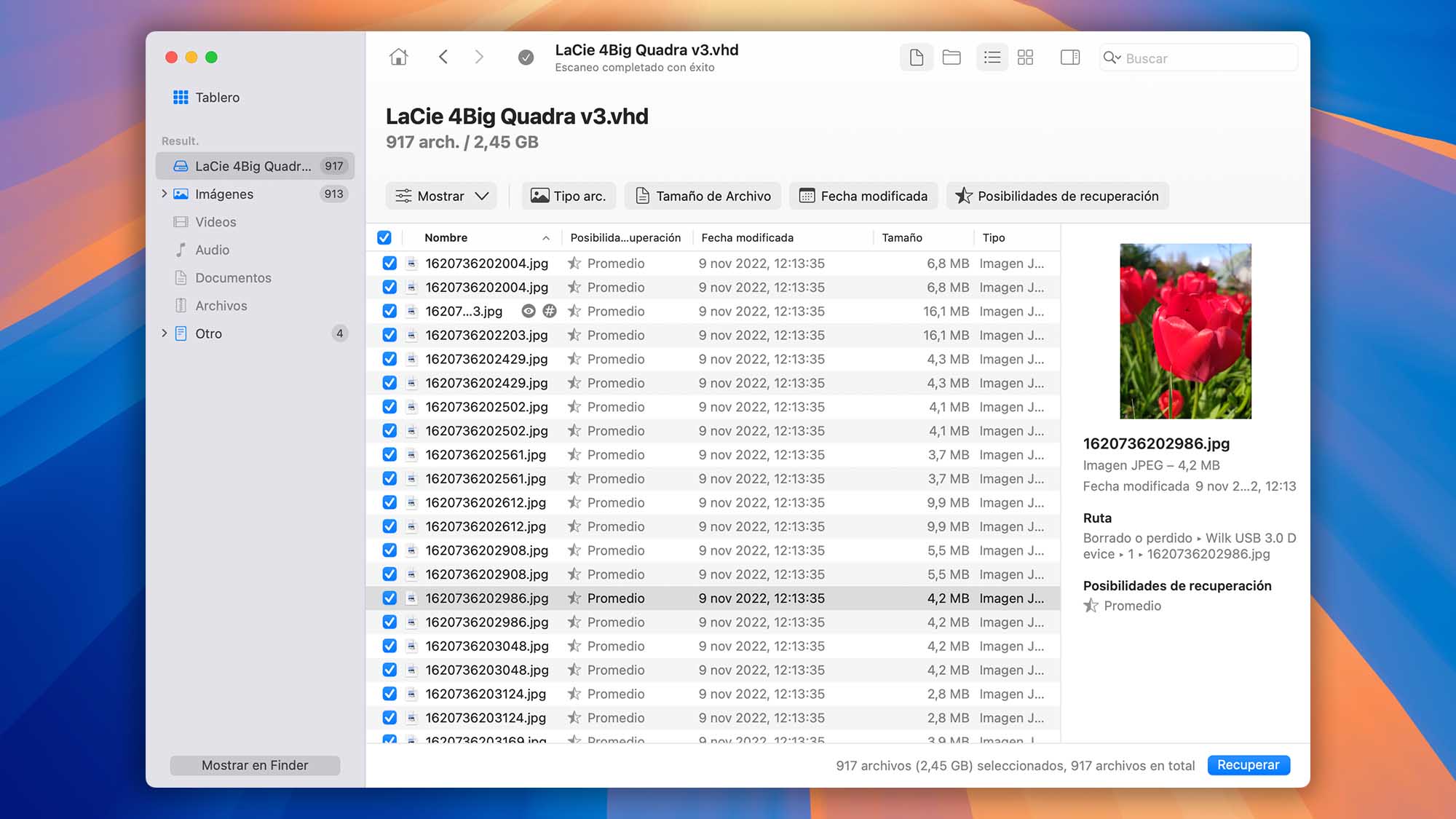Image resolution: width=1456 pixels, height=819 pixels.
Task: Click star icon in recovery chances filter
Action: [963, 196]
